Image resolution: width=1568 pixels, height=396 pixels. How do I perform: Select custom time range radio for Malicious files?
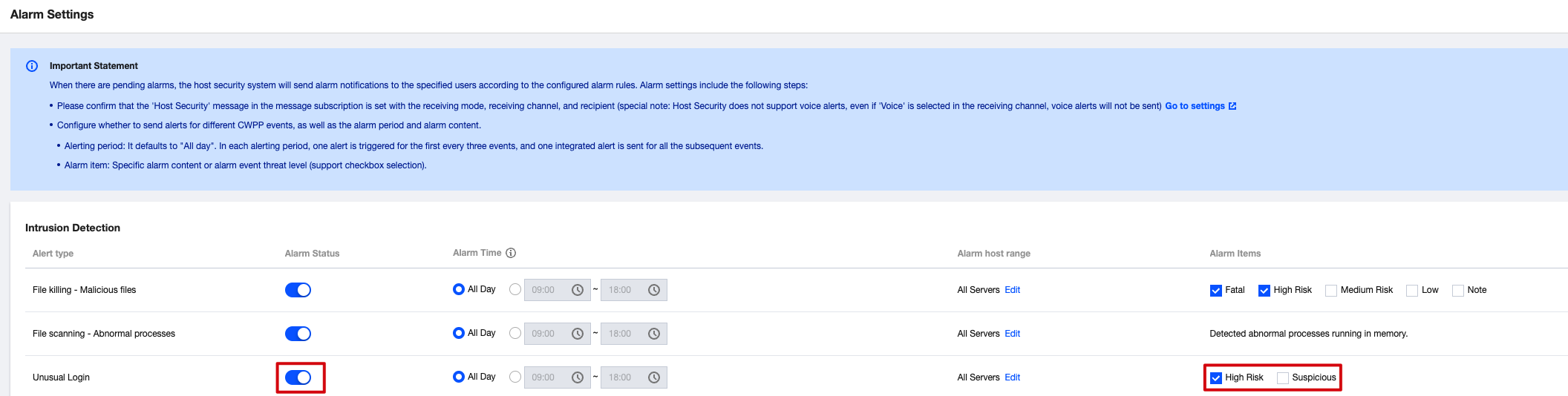click(515, 290)
